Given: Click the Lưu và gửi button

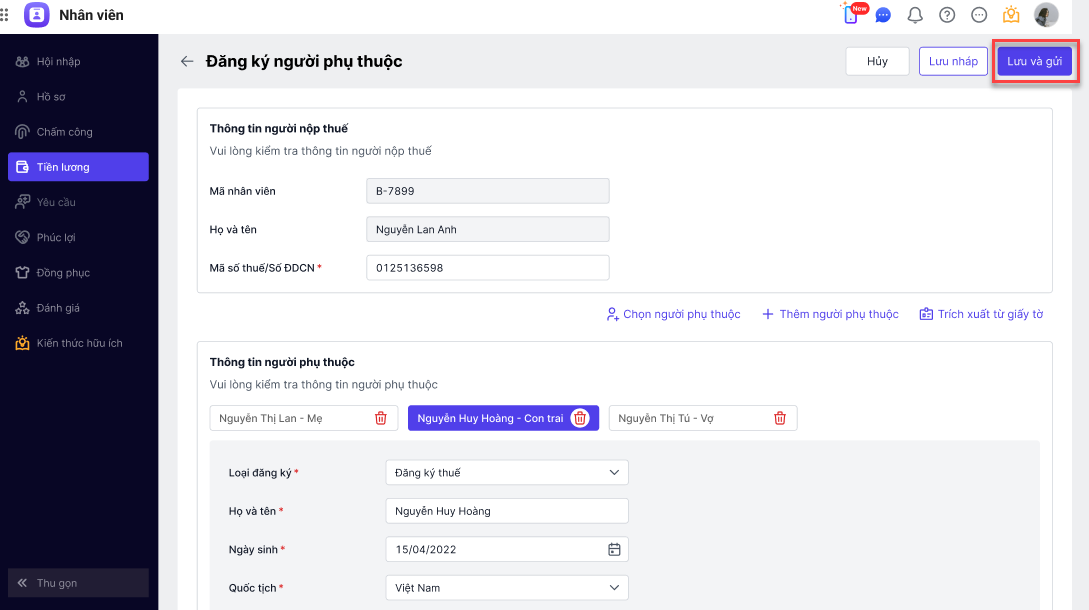Looking at the screenshot, I should click(x=1034, y=61).
